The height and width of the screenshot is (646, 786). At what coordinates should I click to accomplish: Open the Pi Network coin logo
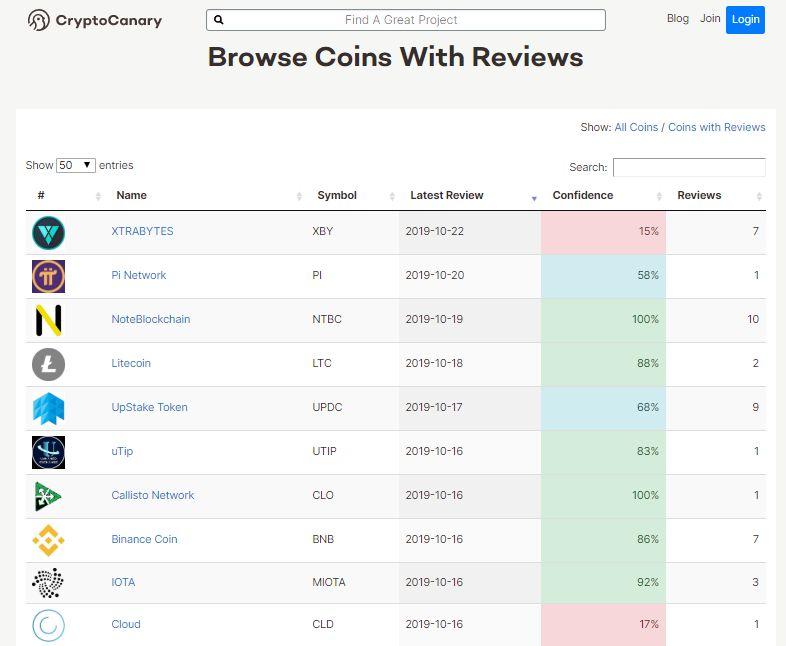tap(49, 276)
